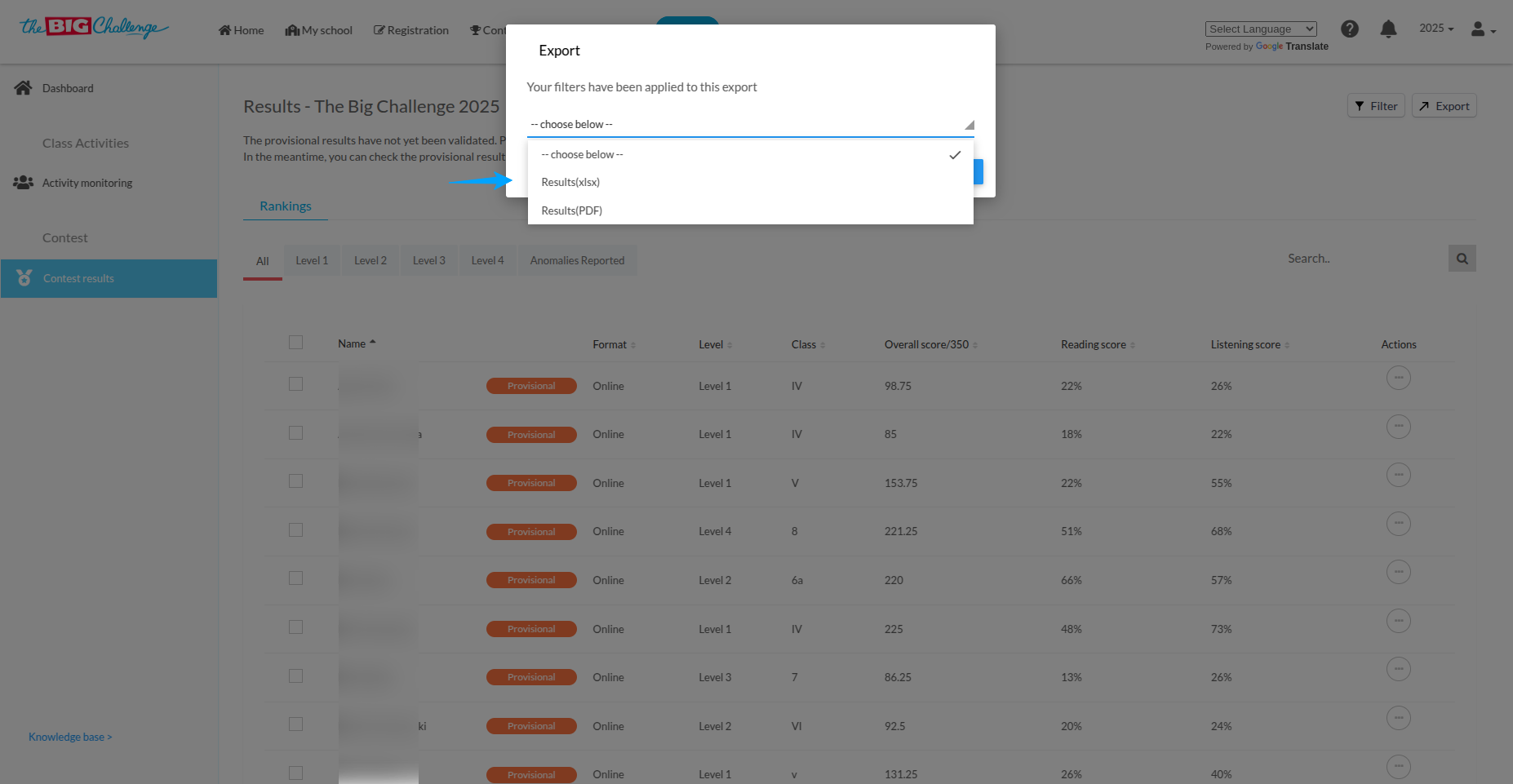1513x784 pixels.
Task: Check the row with overall score 98.75
Action: 295,384
